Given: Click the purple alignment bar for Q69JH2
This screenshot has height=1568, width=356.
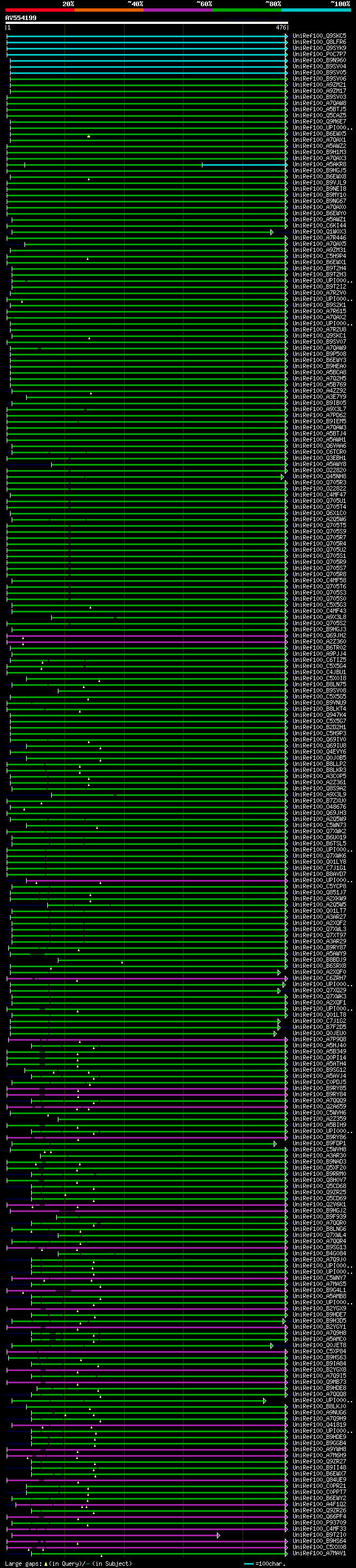Looking at the screenshot, I should tap(147, 635).
